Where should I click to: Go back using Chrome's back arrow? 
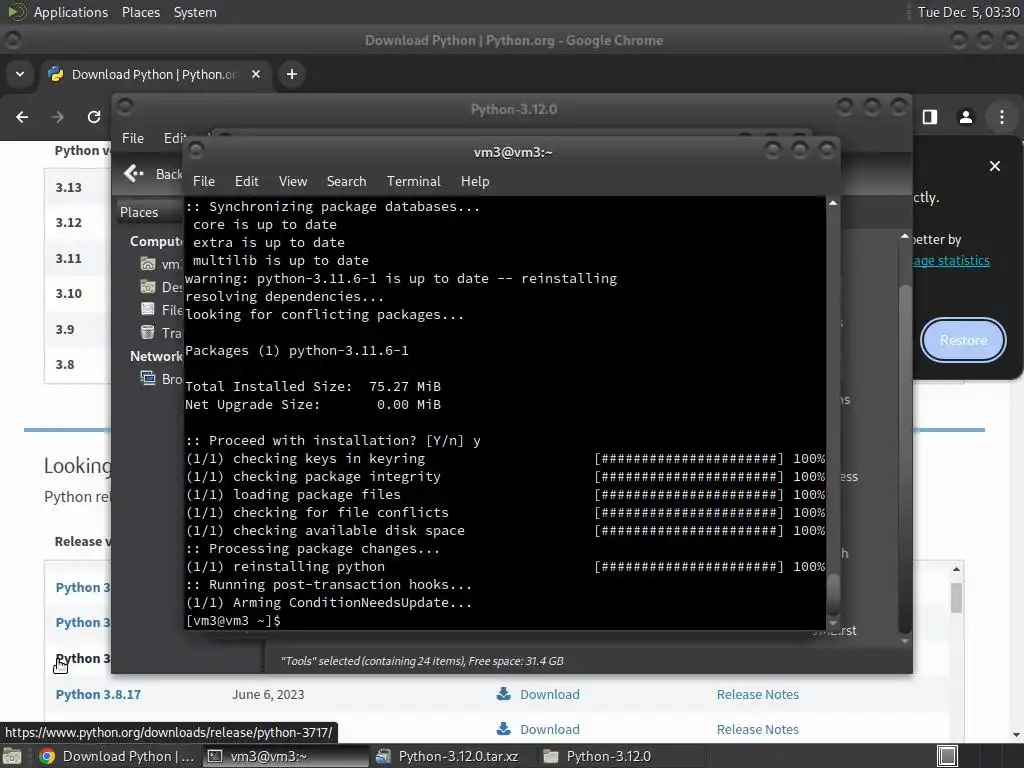click(22, 117)
